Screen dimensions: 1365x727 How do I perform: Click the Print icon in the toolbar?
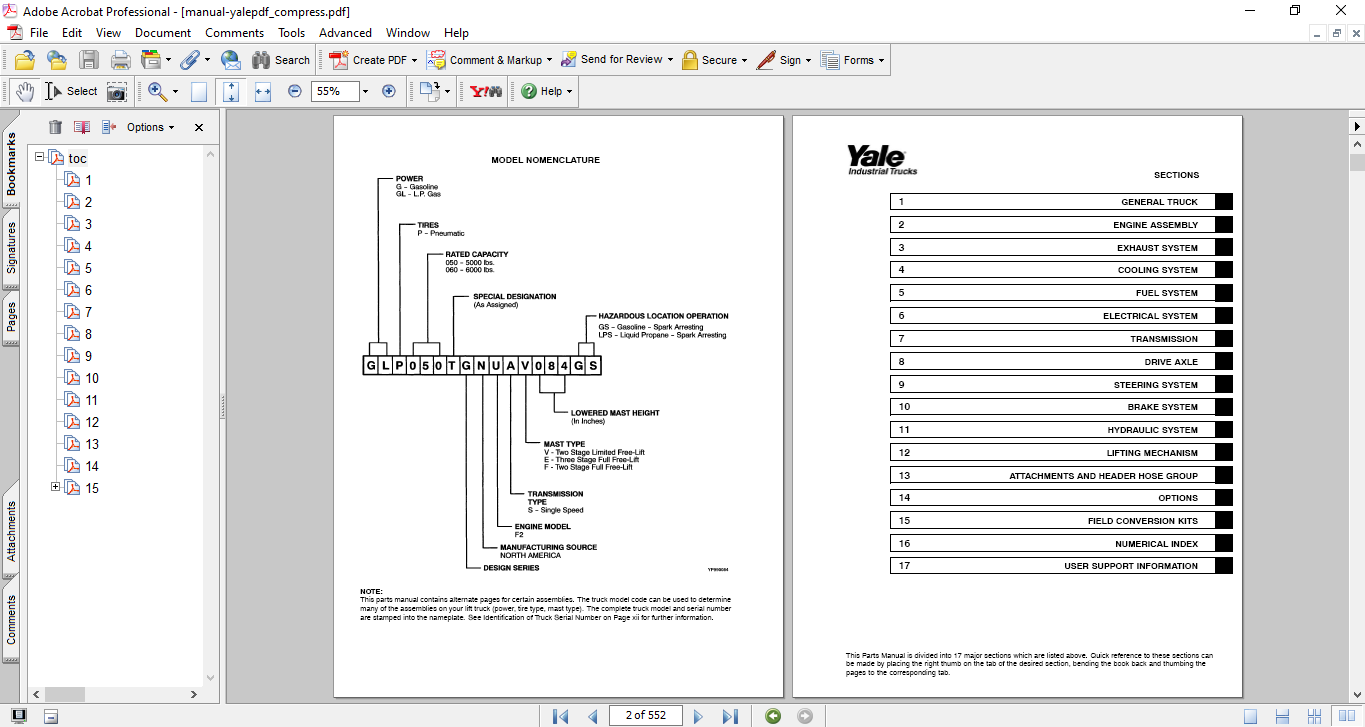(120, 60)
